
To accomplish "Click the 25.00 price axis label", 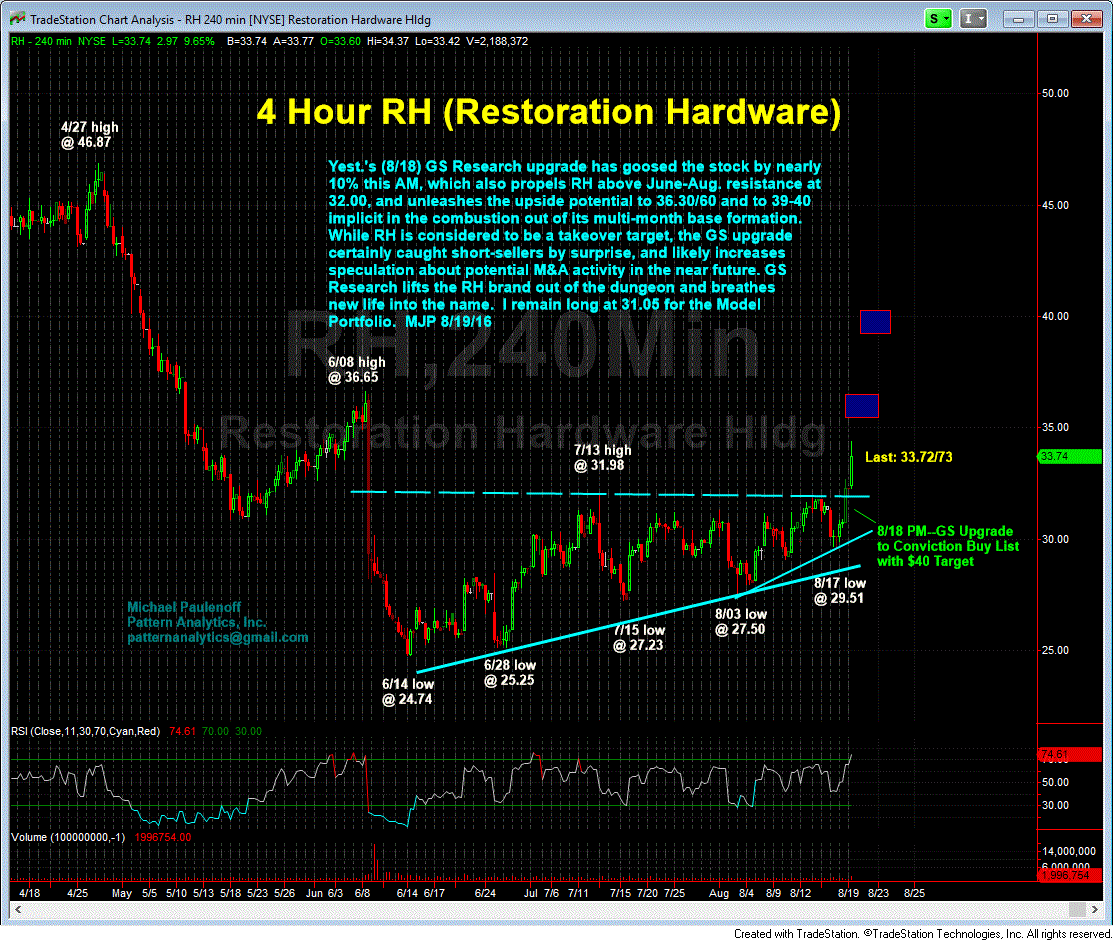I will point(1055,650).
